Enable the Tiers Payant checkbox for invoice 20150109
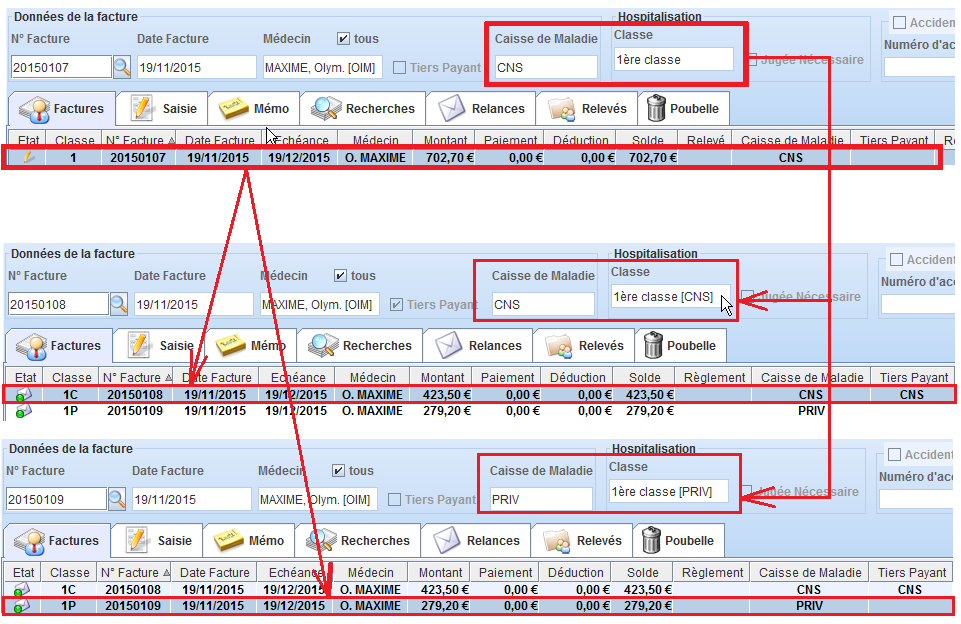This screenshot has width=961, height=624. [x=395, y=500]
